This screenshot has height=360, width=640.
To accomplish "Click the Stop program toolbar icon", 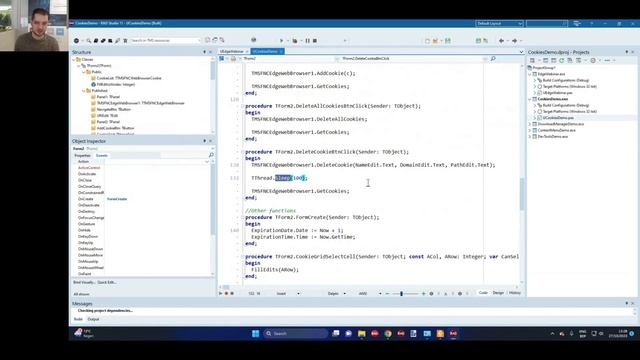I will [315, 40].
